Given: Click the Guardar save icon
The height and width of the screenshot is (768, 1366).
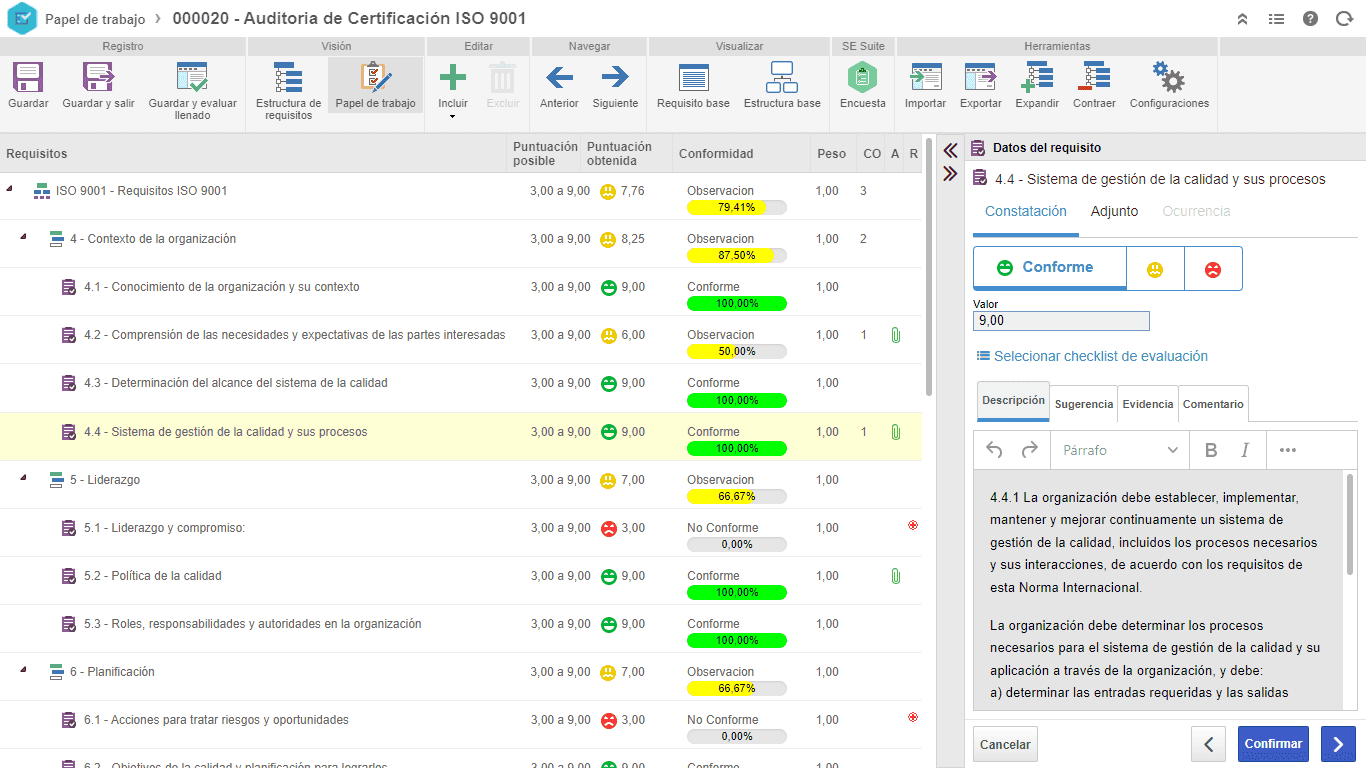Looking at the screenshot, I should pos(28,78).
